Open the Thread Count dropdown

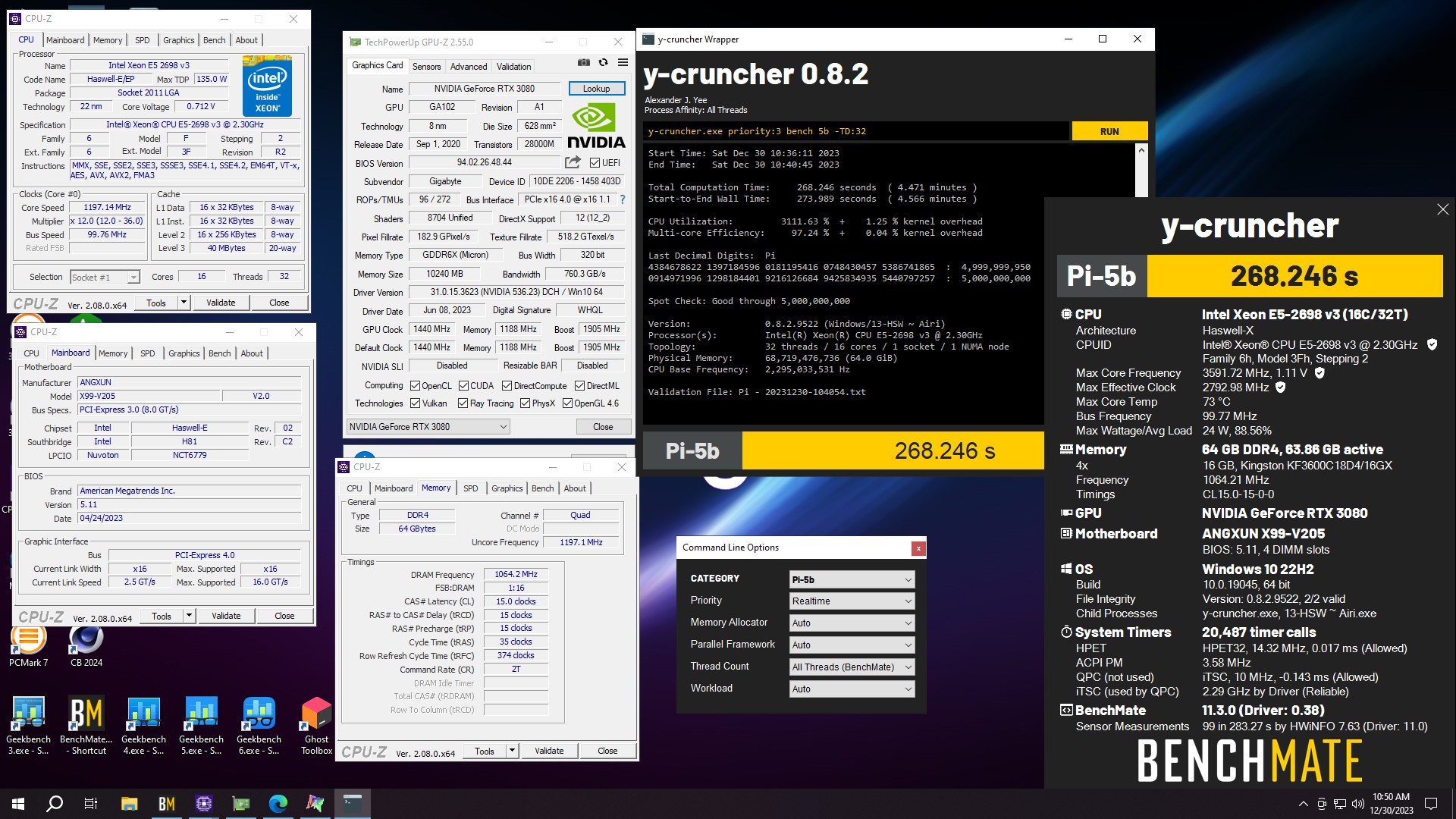tap(852, 667)
